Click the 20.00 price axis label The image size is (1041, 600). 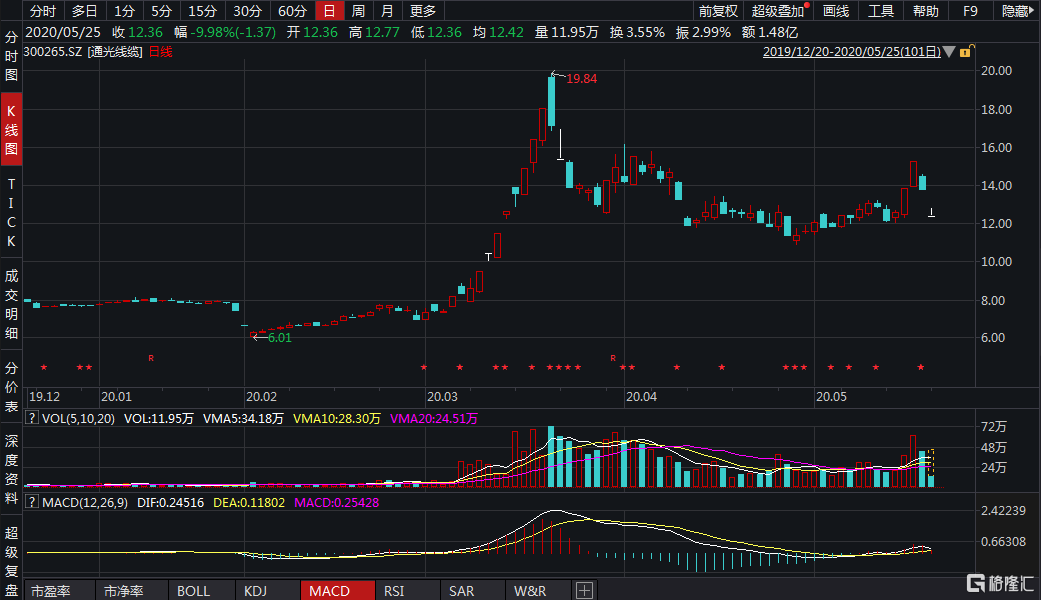click(x=997, y=70)
